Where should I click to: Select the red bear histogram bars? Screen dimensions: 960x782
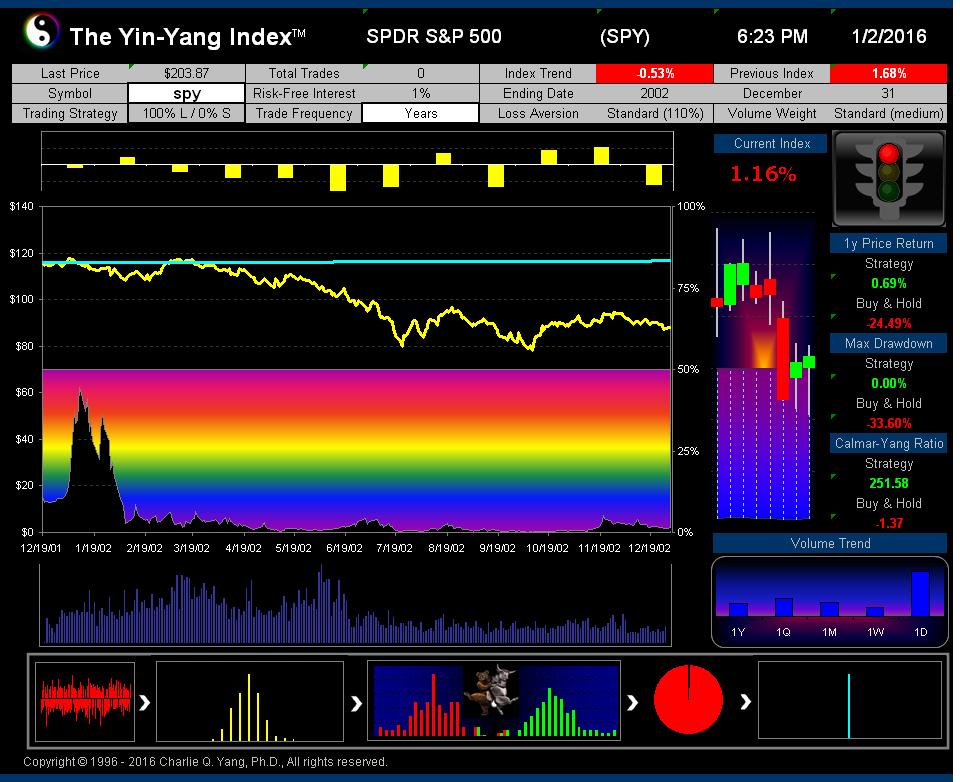click(419, 704)
